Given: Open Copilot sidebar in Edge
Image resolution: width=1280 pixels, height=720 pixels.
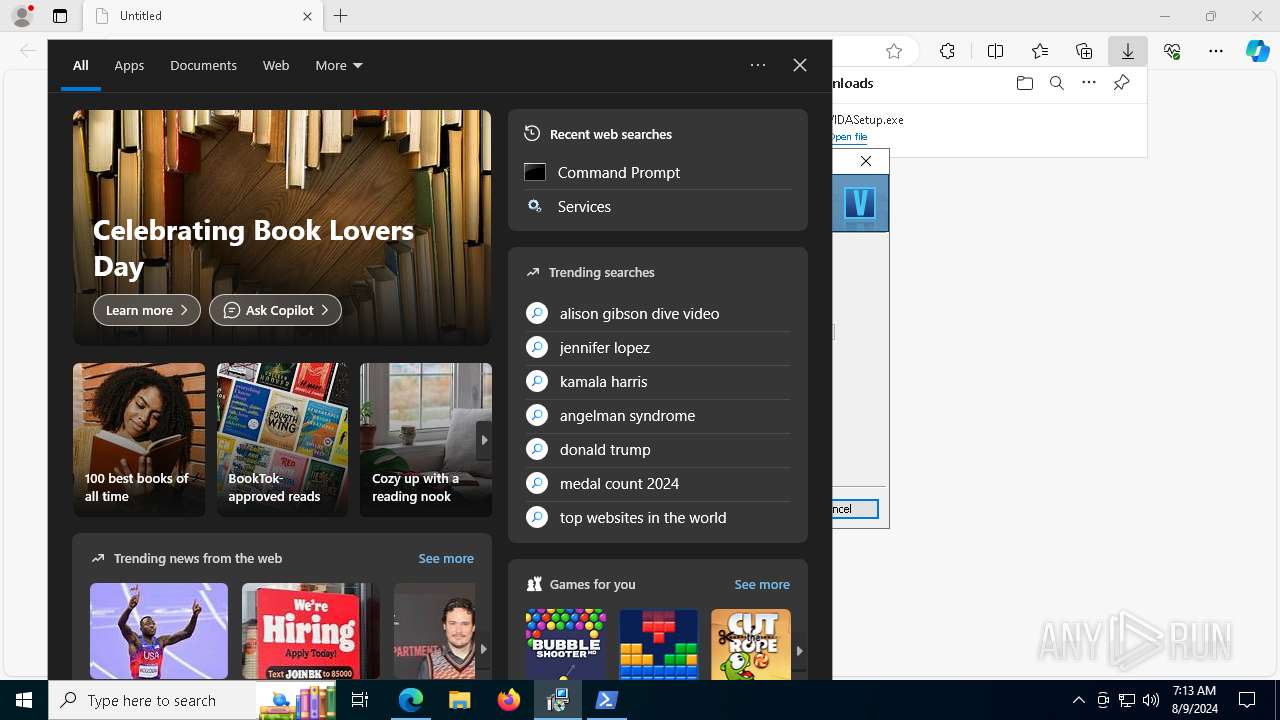Looking at the screenshot, I should 1258,51.
